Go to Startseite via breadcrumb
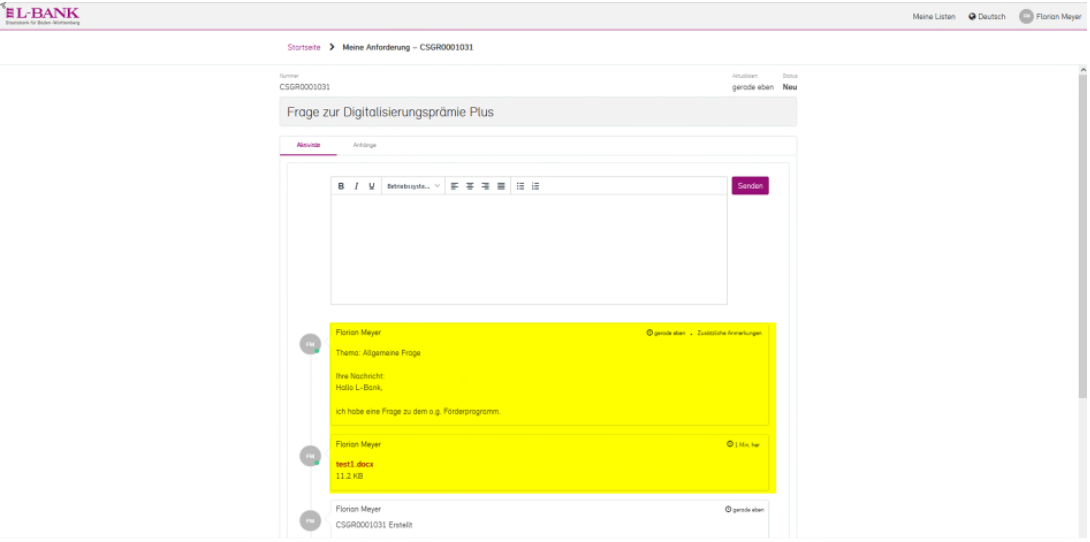Viewport: 1090px width, 542px height. point(304,47)
